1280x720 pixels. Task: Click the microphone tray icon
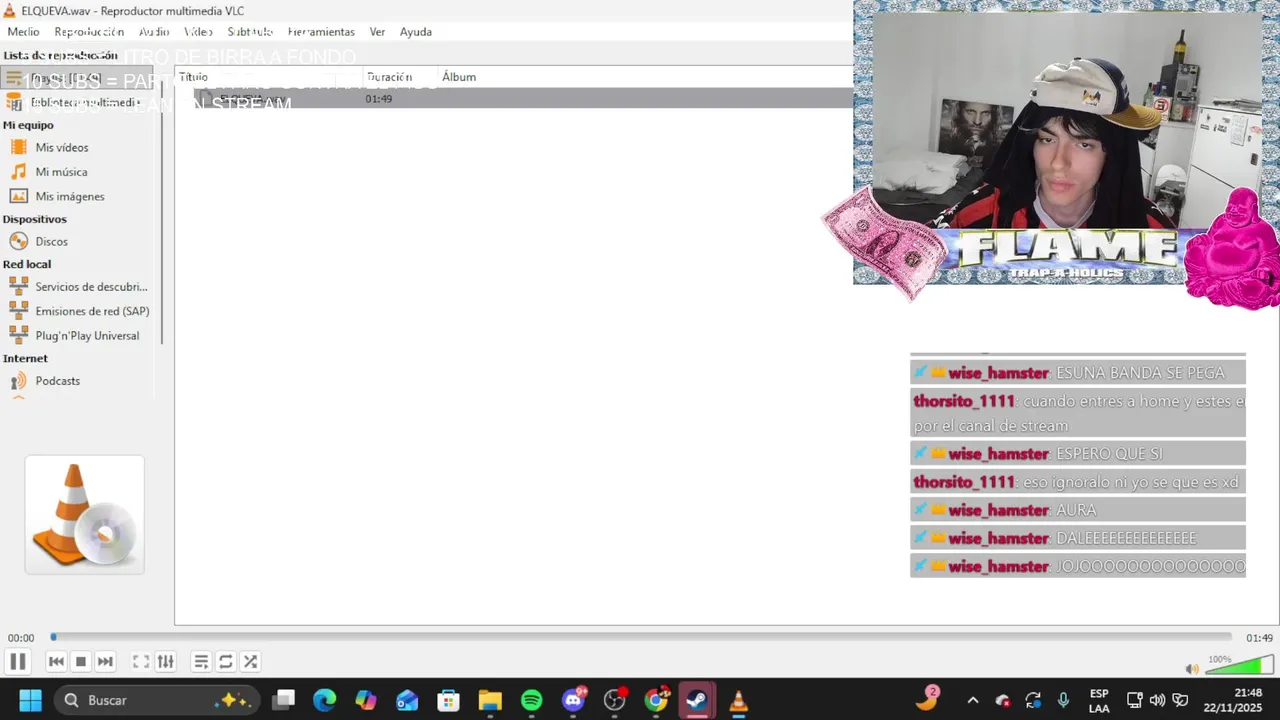click(x=1064, y=700)
